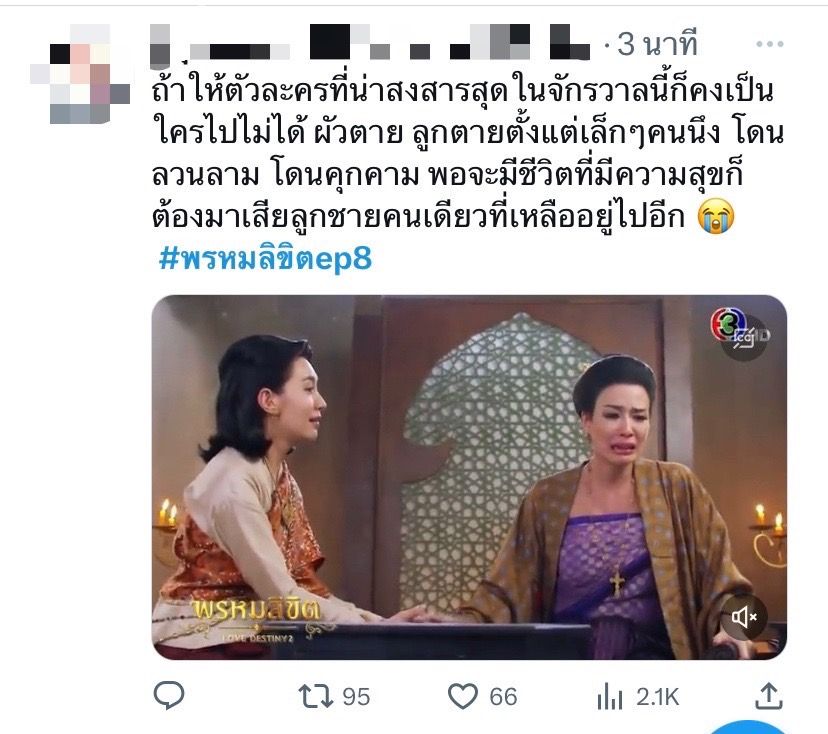Image resolution: width=828 pixels, height=734 pixels.
Task: Click the Channel 3 logo on video
Action: 728,324
